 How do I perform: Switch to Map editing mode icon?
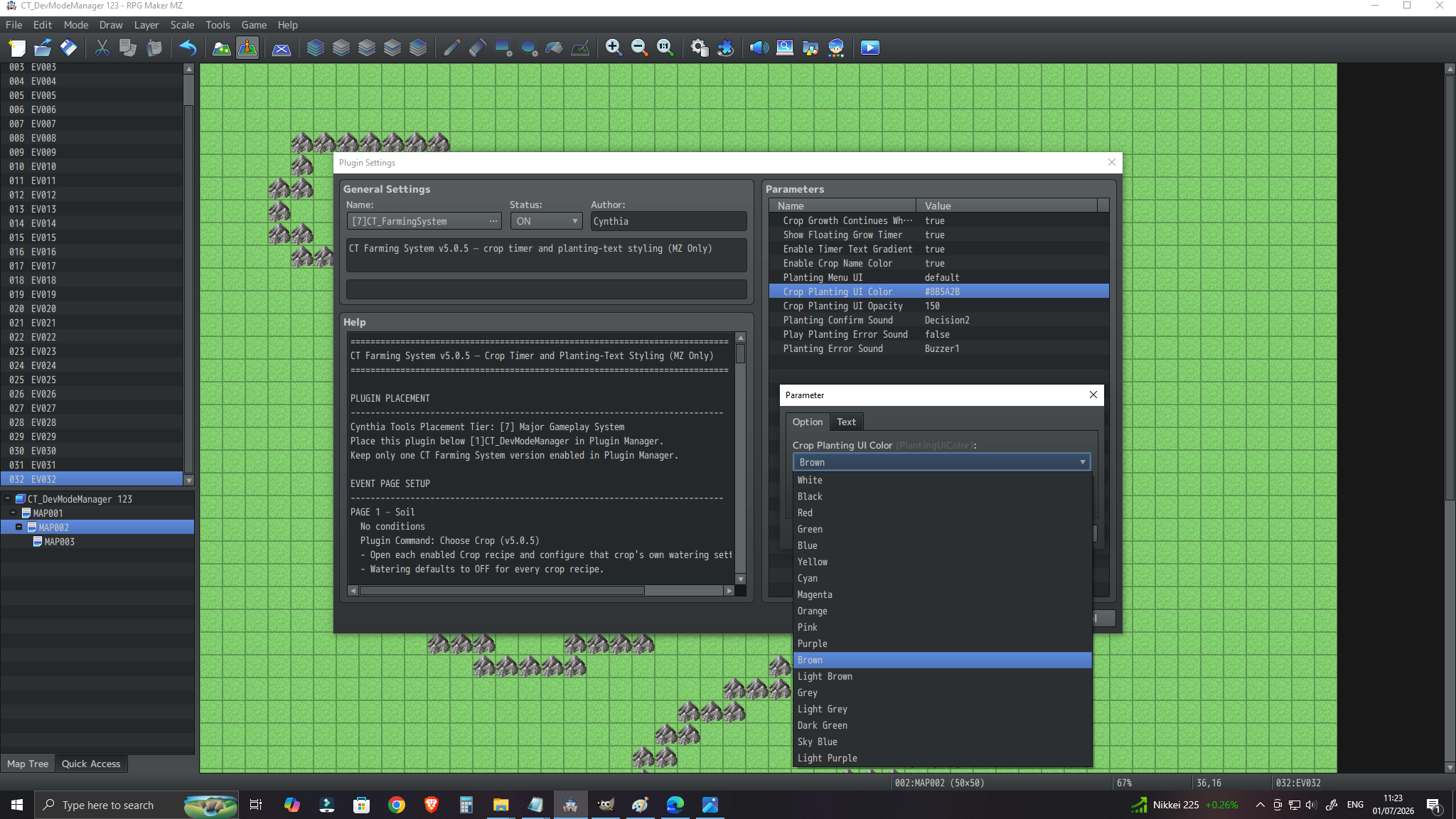coord(222,48)
